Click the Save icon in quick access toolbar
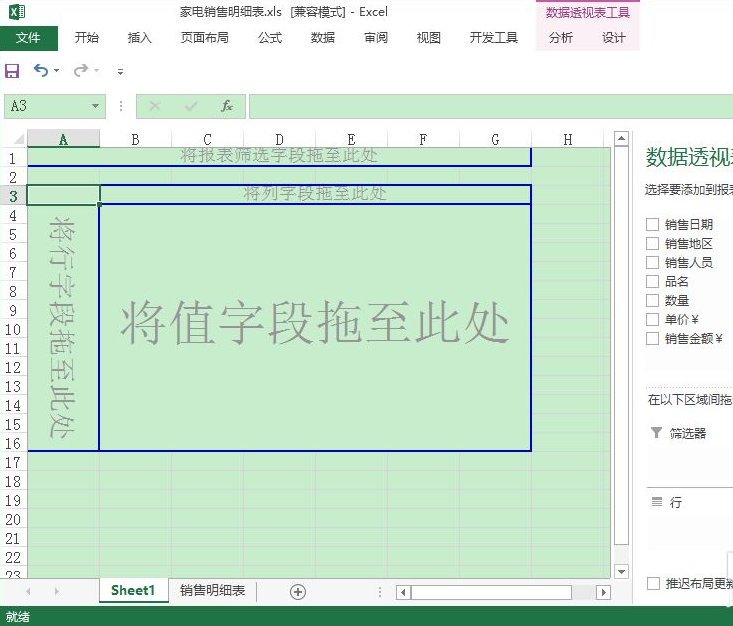This screenshot has width=733, height=626. click(12, 71)
